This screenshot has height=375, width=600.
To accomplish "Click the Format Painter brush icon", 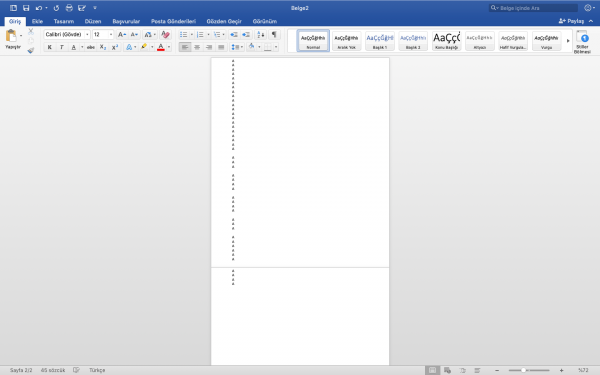I will click(31, 50).
